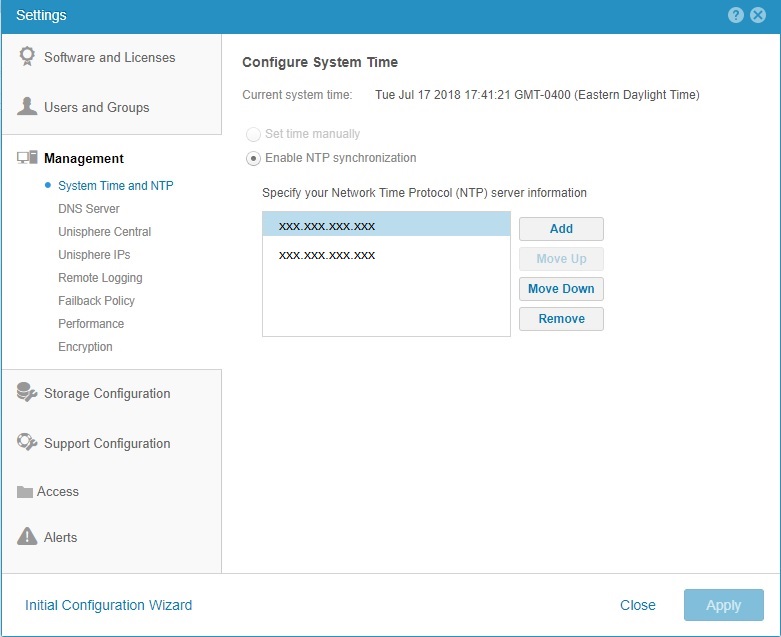Click the Access folder icon
Viewport: 781px width, 637px height.
pyautogui.click(x=26, y=492)
